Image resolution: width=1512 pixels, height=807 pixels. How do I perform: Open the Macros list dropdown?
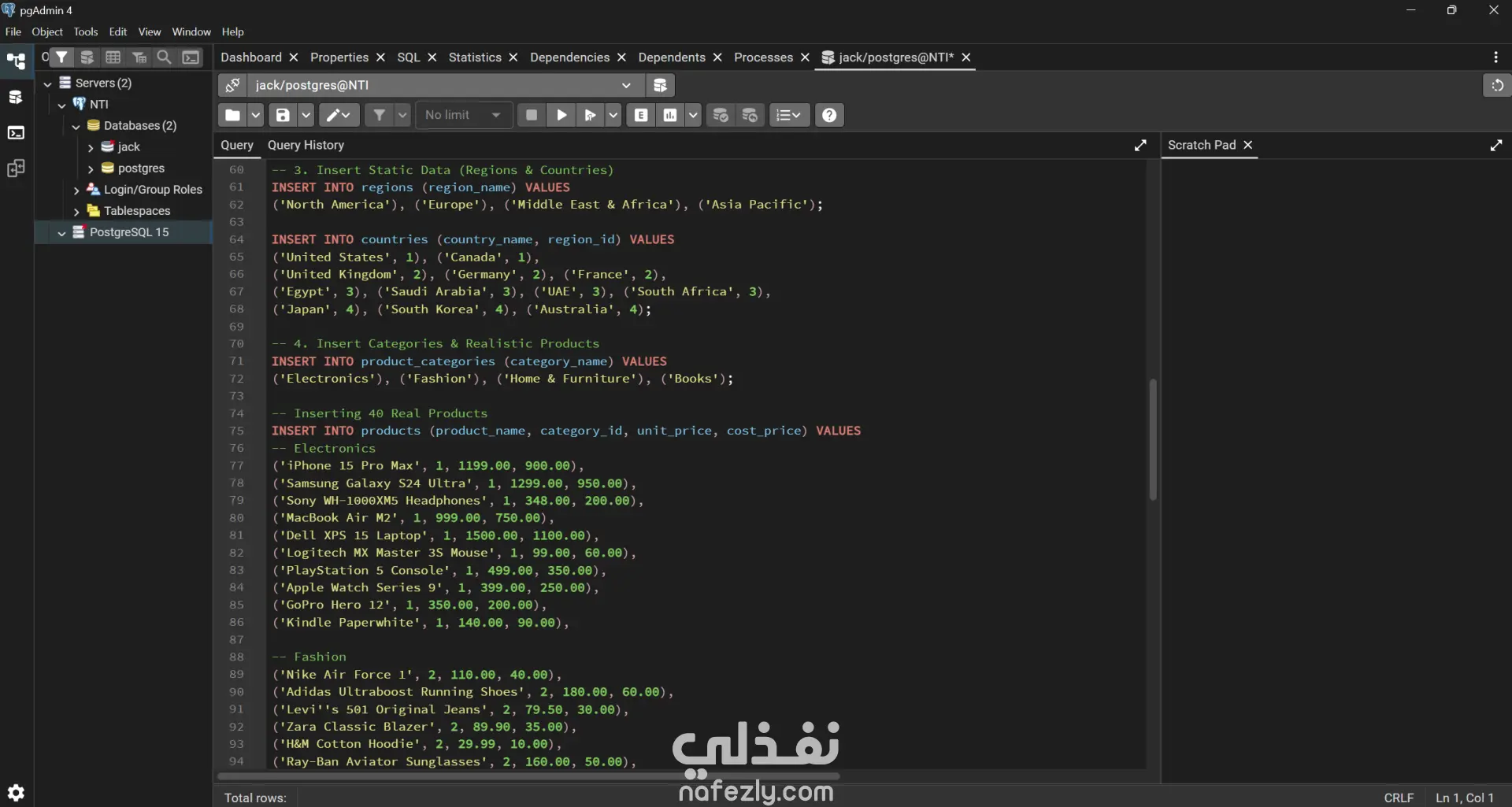789,115
